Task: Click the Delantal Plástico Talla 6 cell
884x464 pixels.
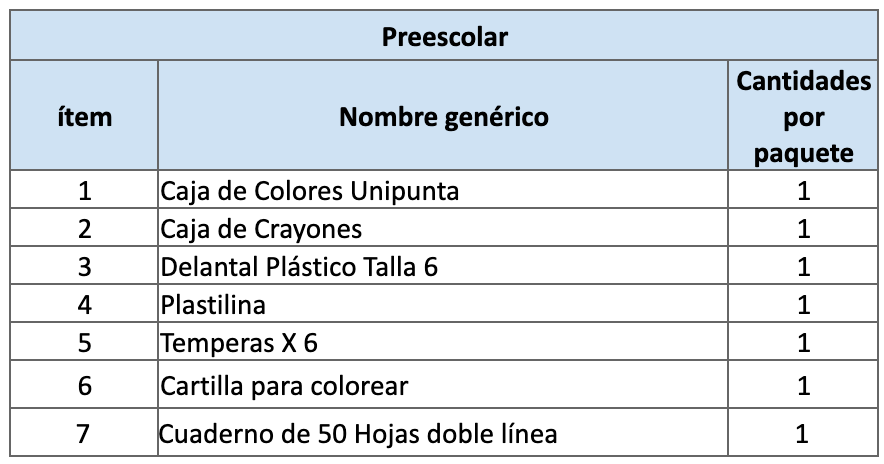Action: pyautogui.click(x=299, y=267)
